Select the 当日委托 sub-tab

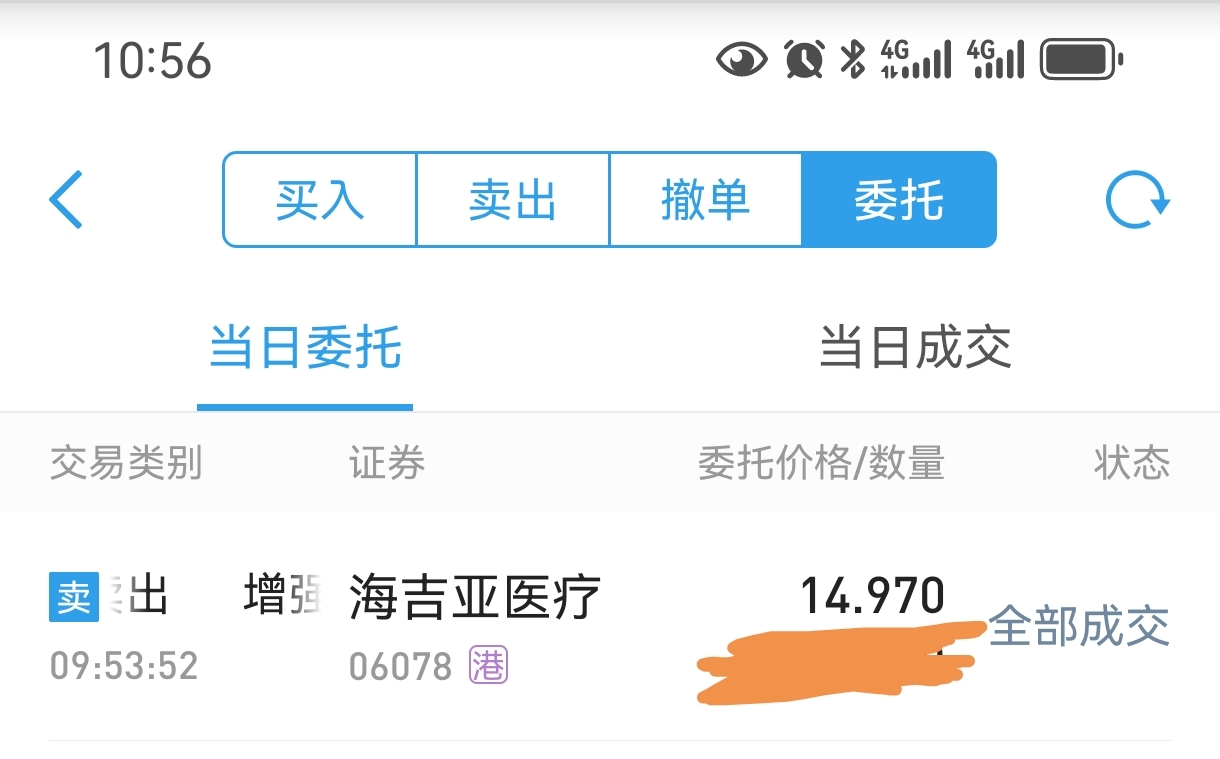(305, 349)
